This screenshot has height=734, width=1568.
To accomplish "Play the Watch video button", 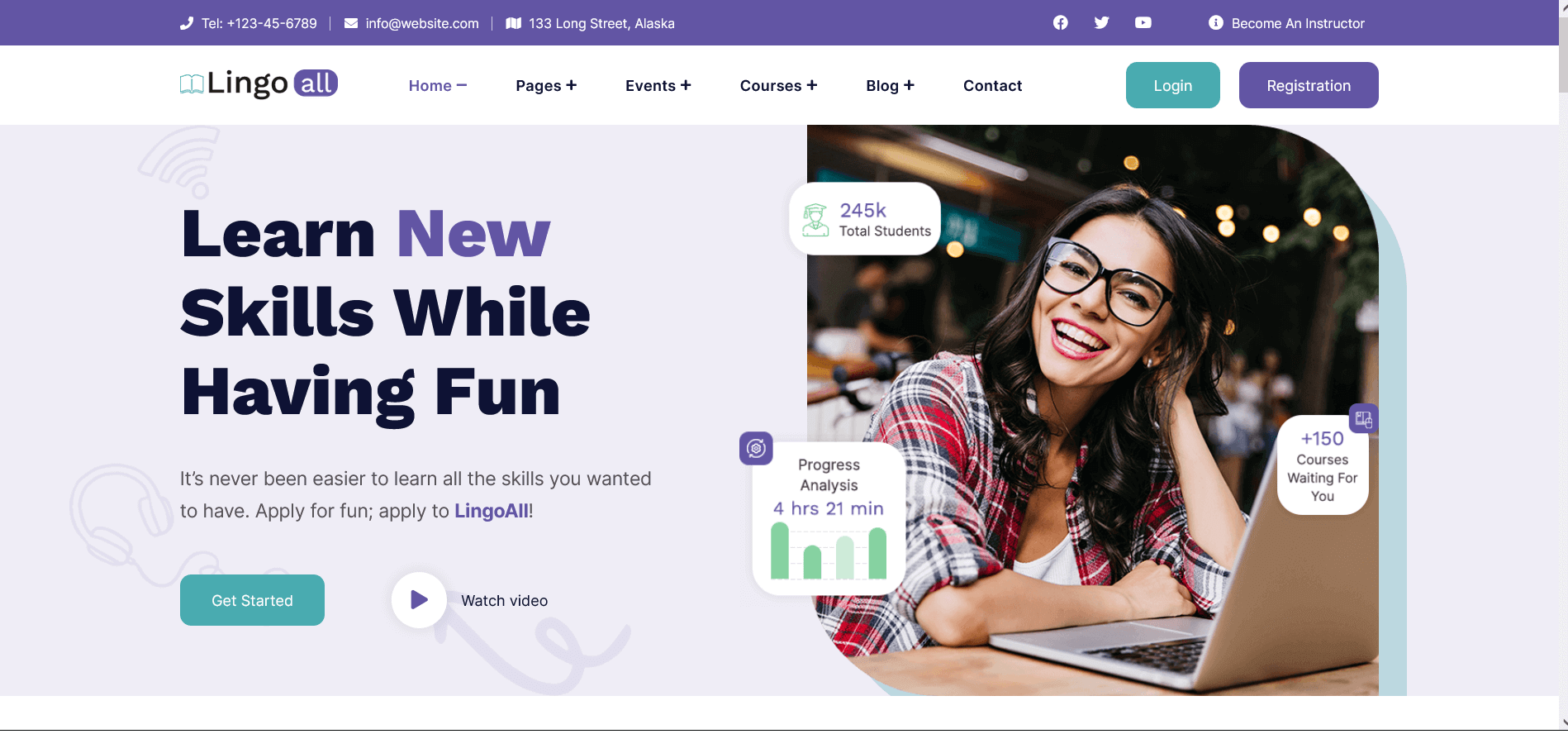I will pyautogui.click(x=420, y=600).
